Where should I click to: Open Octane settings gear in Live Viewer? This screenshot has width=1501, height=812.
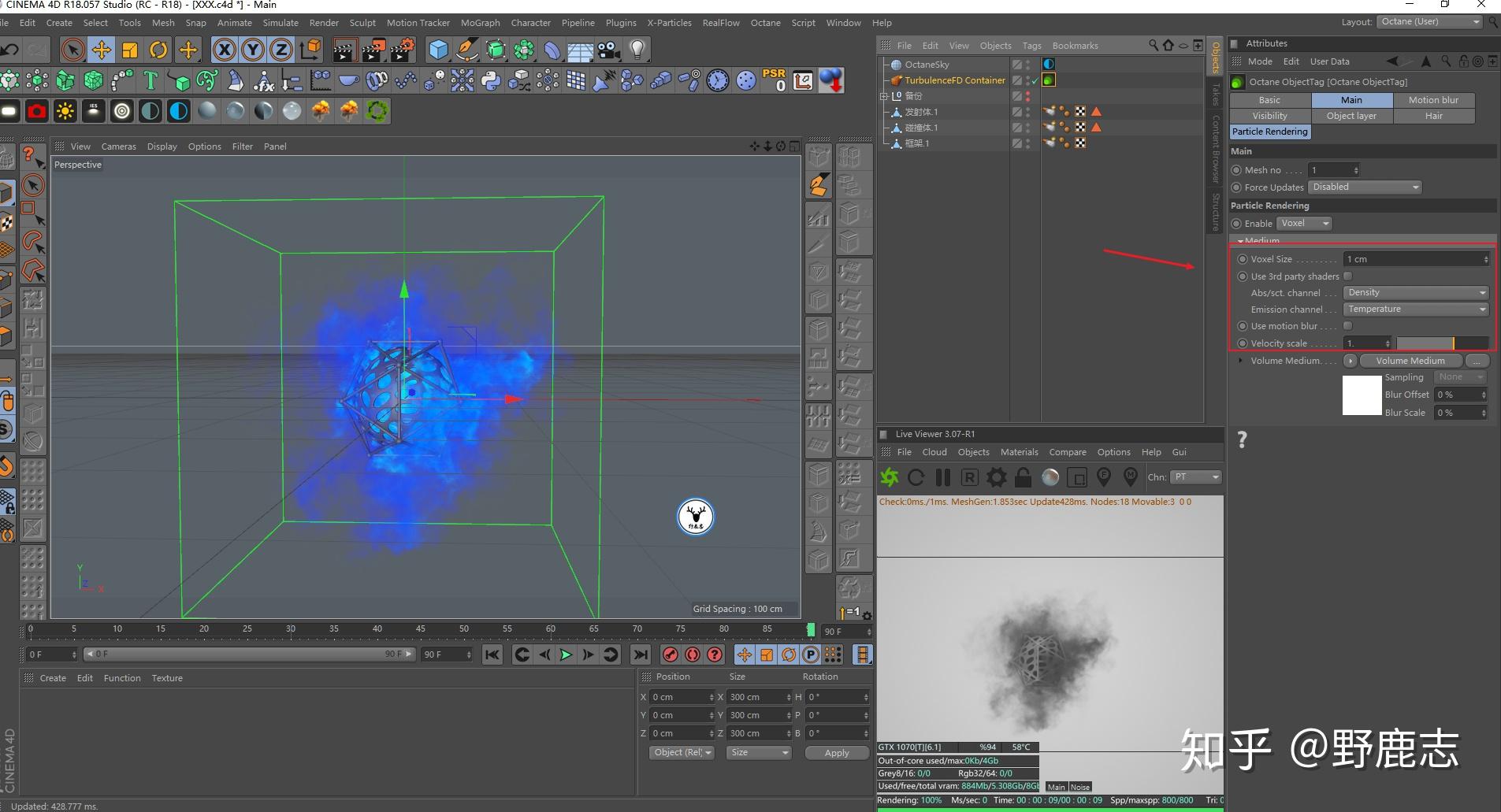[x=997, y=477]
